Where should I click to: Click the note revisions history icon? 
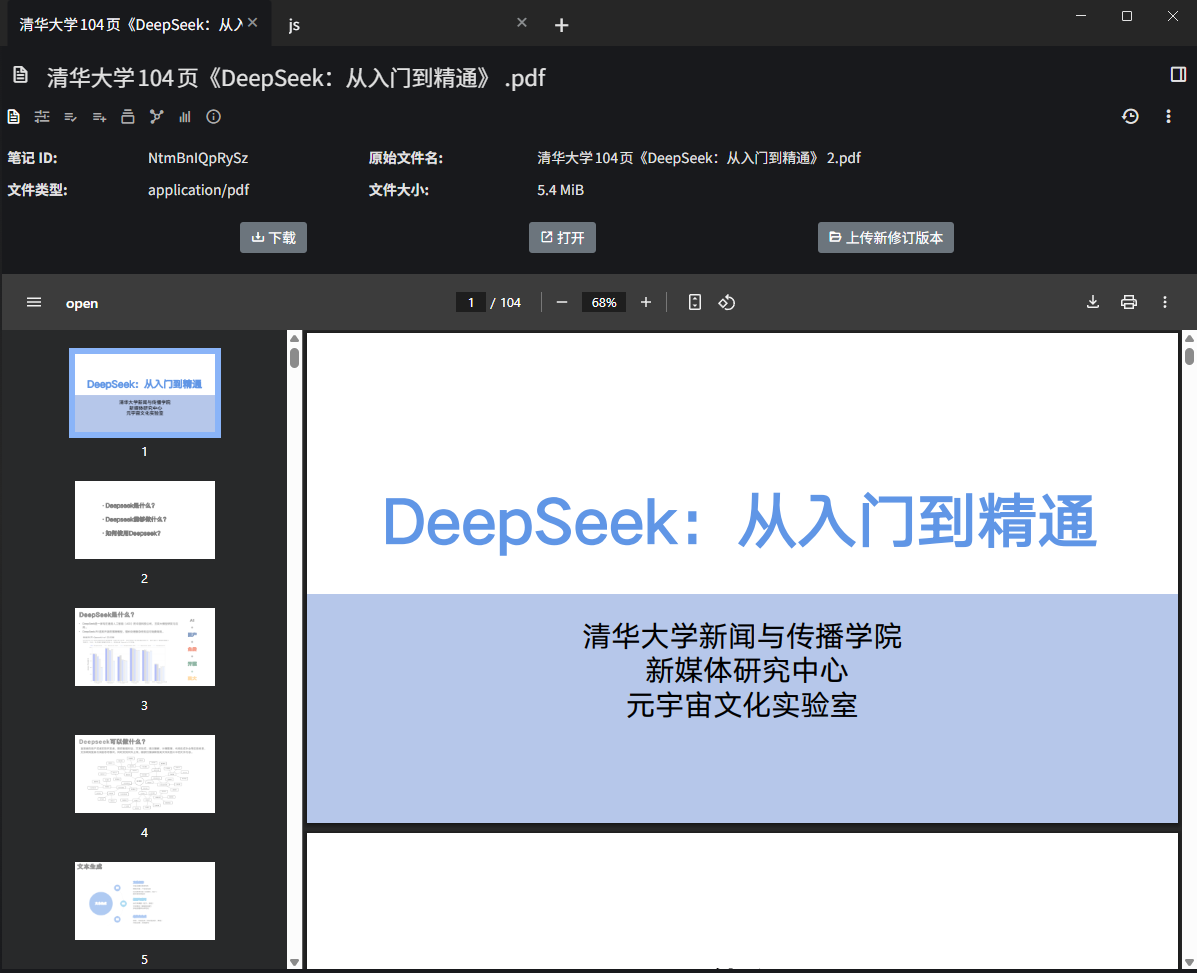(1130, 117)
